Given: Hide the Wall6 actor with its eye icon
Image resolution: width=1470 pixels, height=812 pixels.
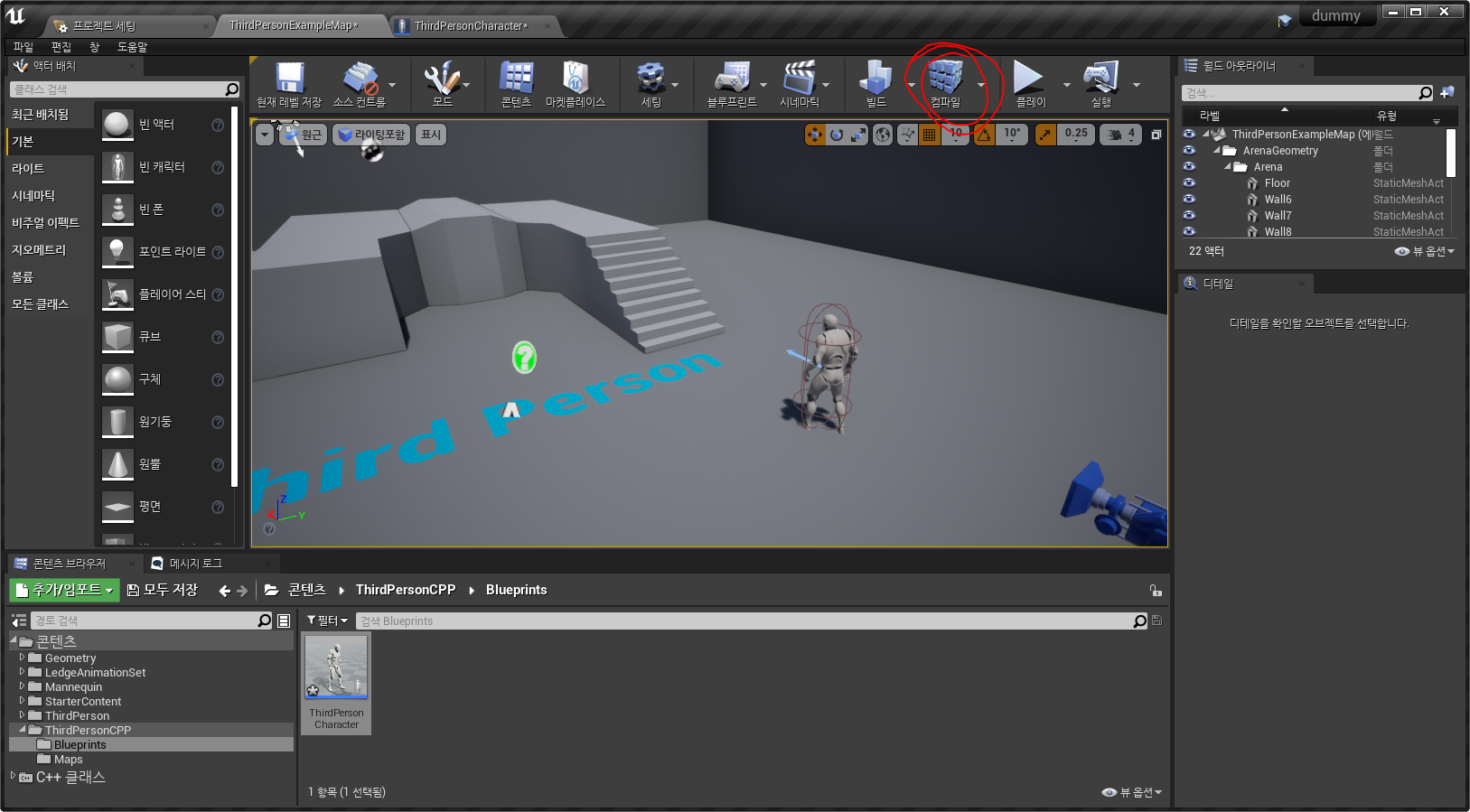Looking at the screenshot, I should tap(1189, 199).
